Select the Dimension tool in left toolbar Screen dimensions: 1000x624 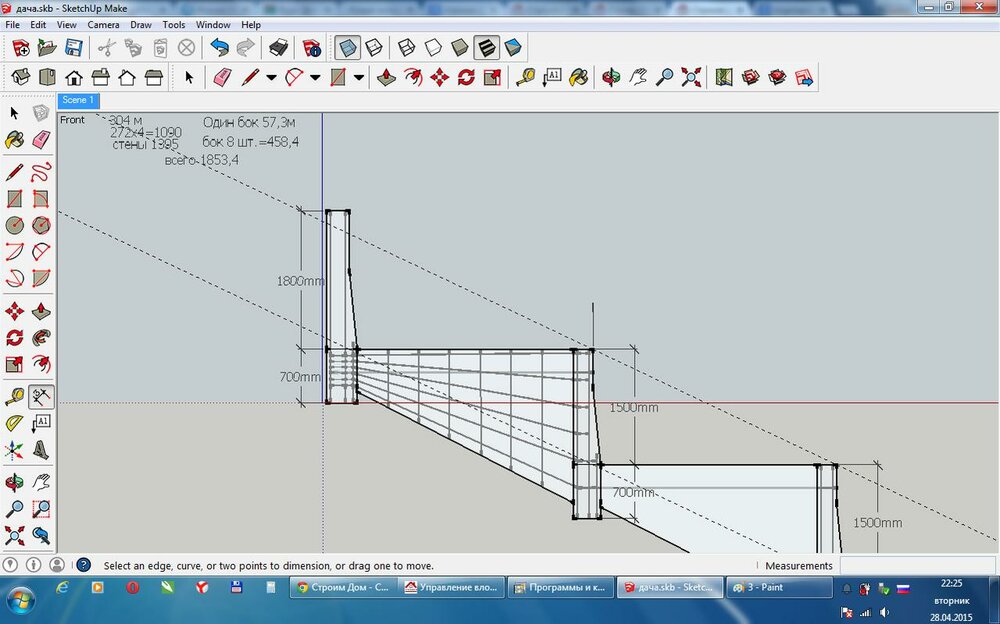click(41, 396)
